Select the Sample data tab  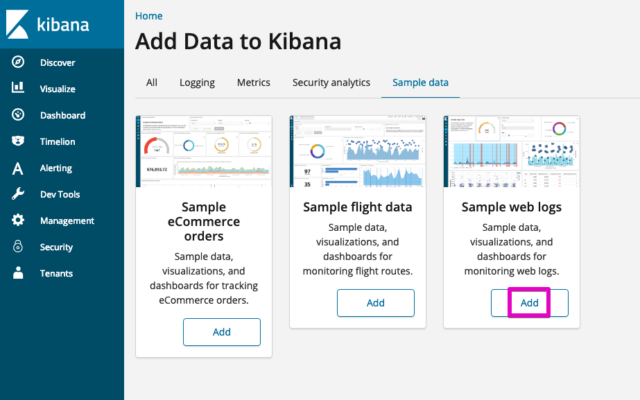pyautogui.click(x=420, y=82)
